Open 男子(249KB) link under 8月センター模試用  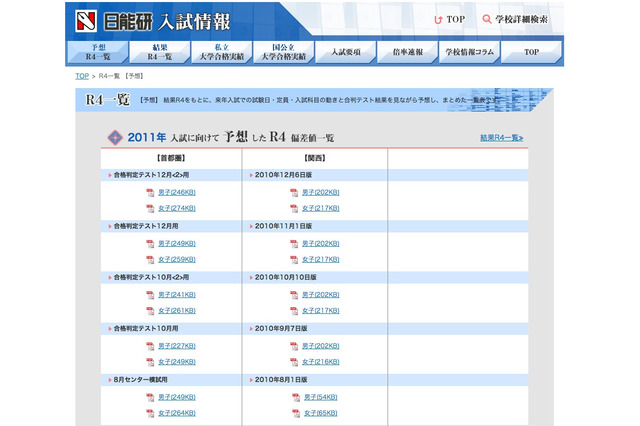tap(177, 397)
